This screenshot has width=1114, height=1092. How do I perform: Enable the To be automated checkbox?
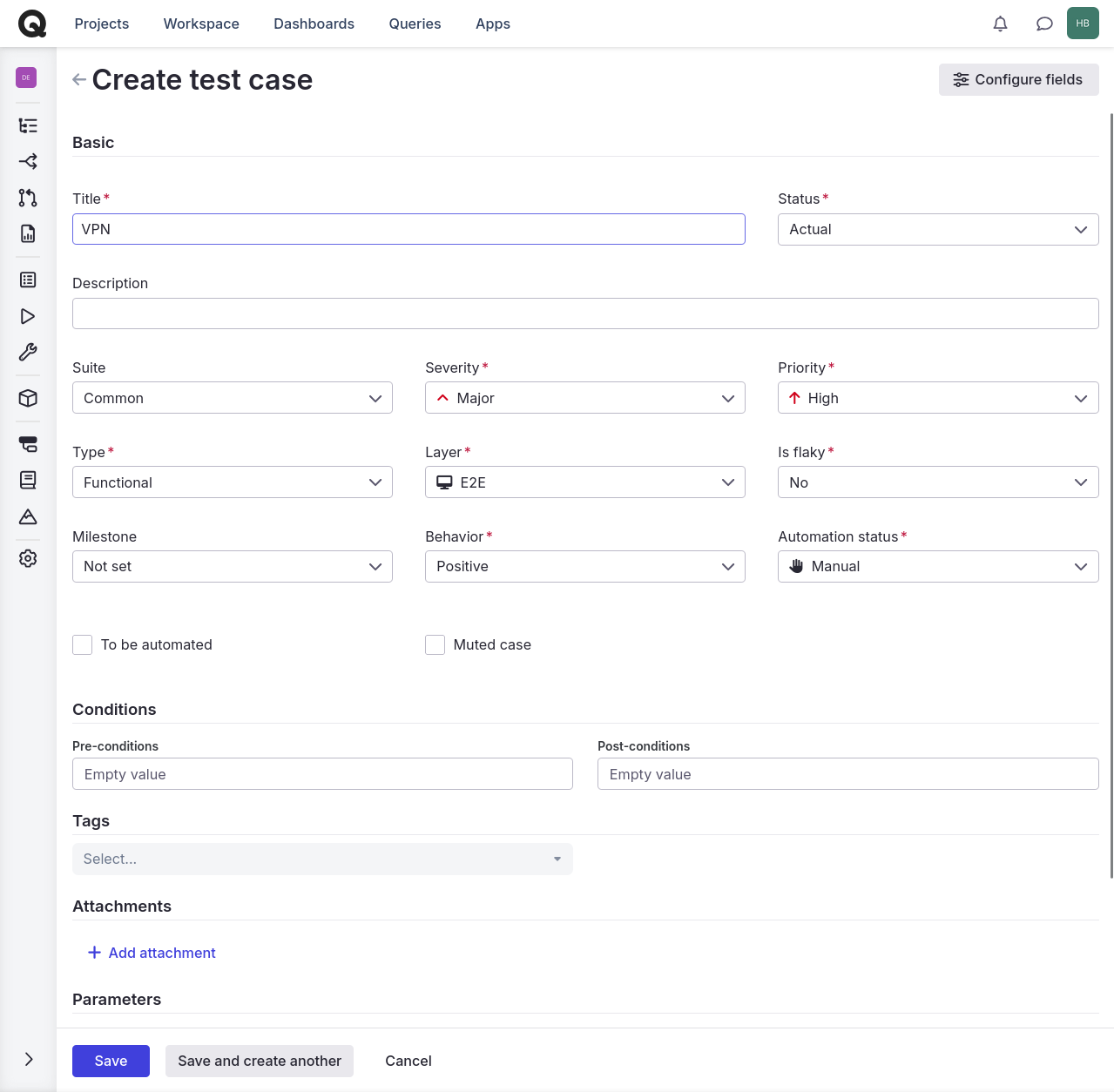tap(83, 644)
